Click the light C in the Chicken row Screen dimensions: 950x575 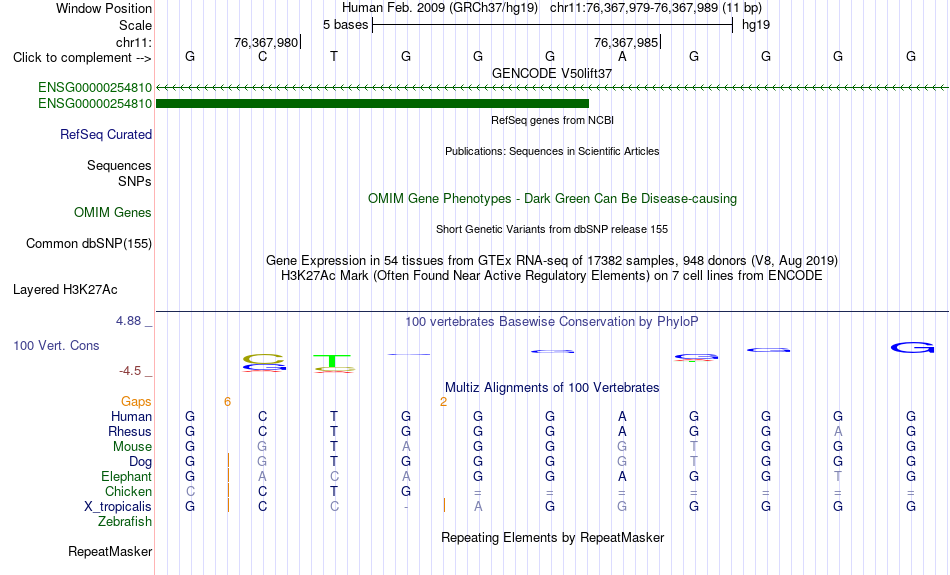pyautogui.click(x=190, y=491)
